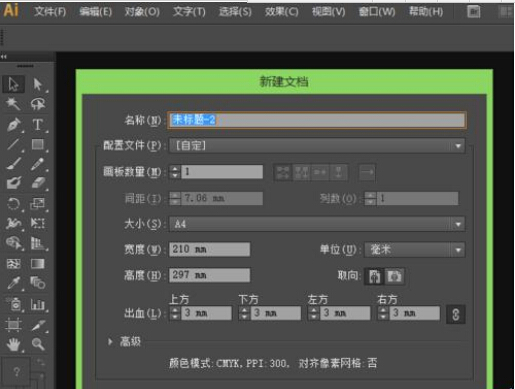Open the 效果(C) menu
The width and height of the screenshot is (515, 389).
click(282, 12)
